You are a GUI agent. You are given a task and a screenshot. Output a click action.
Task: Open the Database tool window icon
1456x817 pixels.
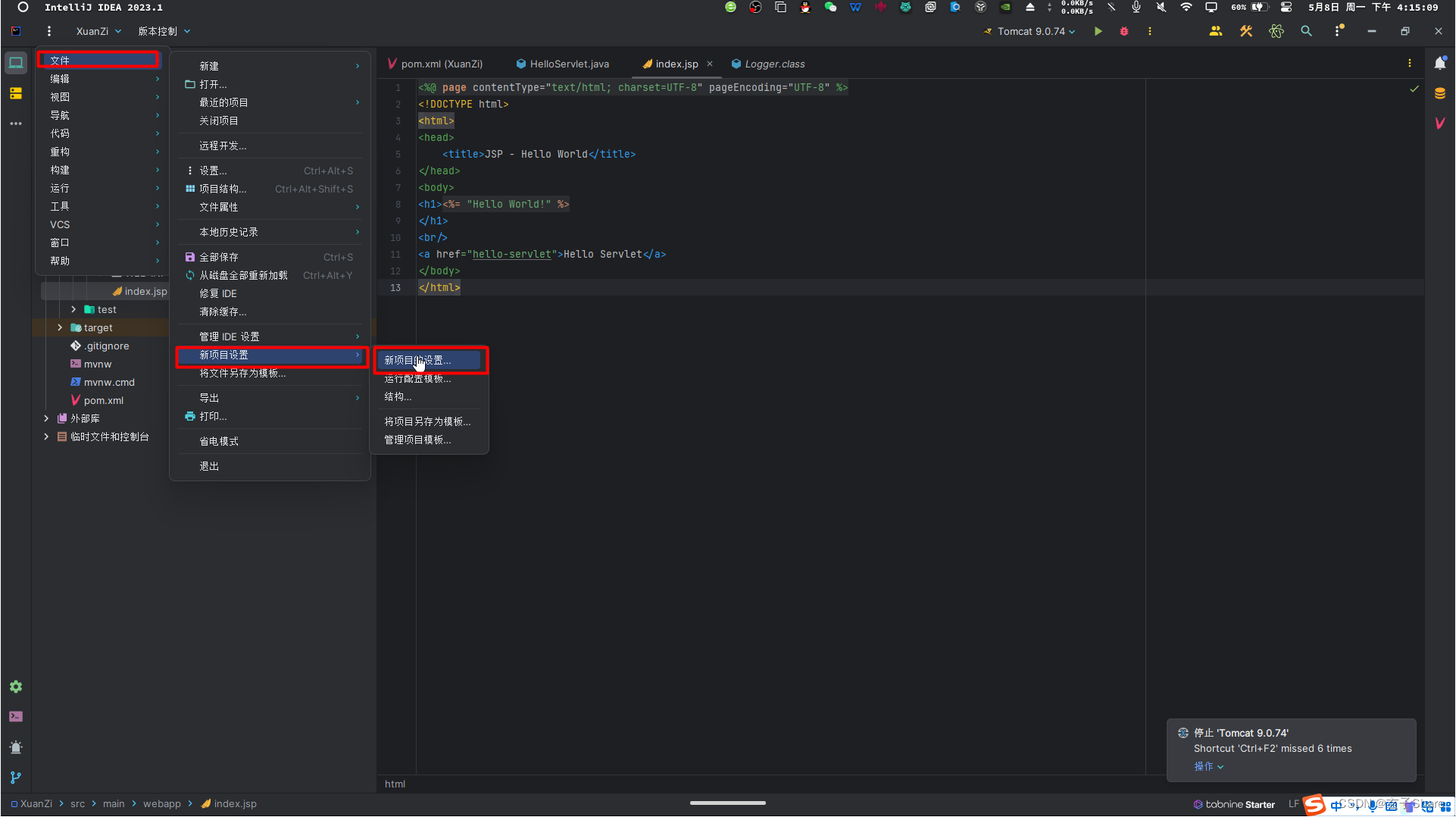pos(1440,93)
